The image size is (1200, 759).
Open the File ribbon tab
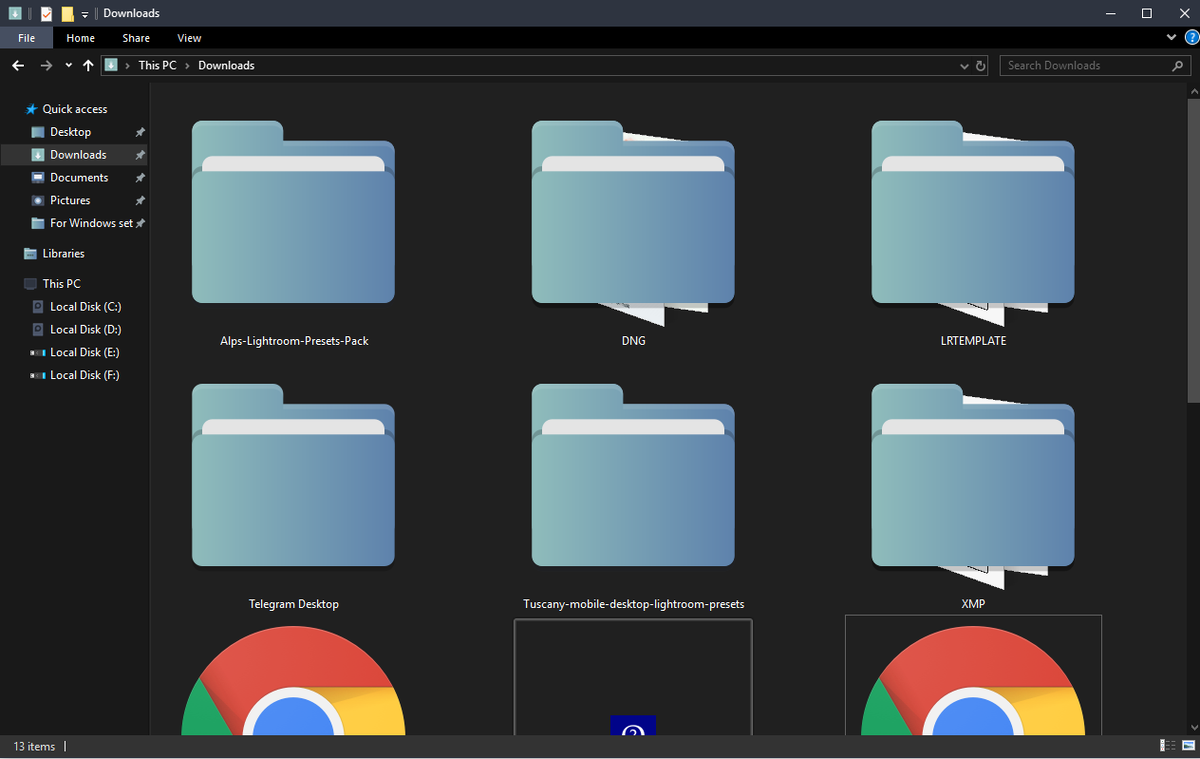(26, 38)
